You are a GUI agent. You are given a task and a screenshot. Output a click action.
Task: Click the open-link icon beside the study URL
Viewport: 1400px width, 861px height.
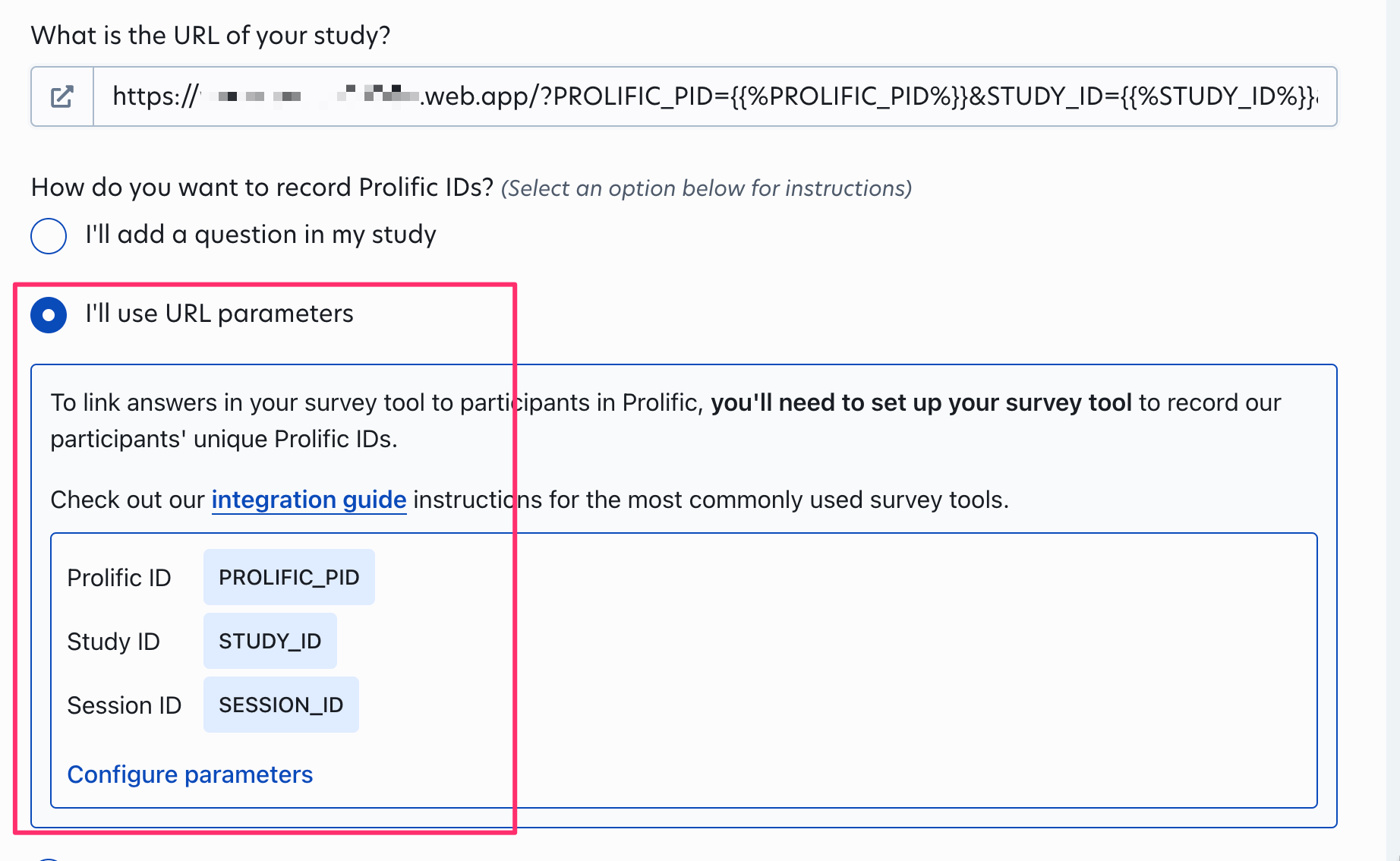pyautogui.click(x=61, y=96)
